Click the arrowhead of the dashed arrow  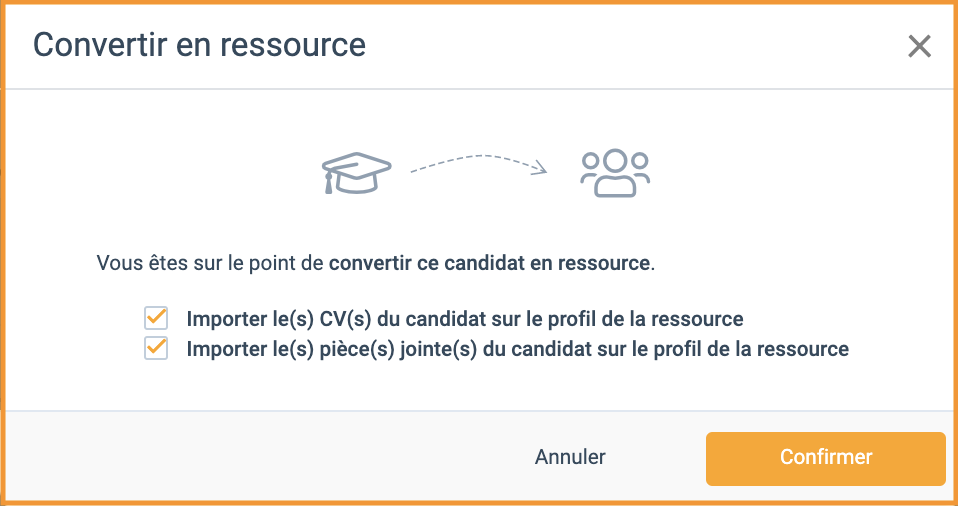[x=540, y=167]
